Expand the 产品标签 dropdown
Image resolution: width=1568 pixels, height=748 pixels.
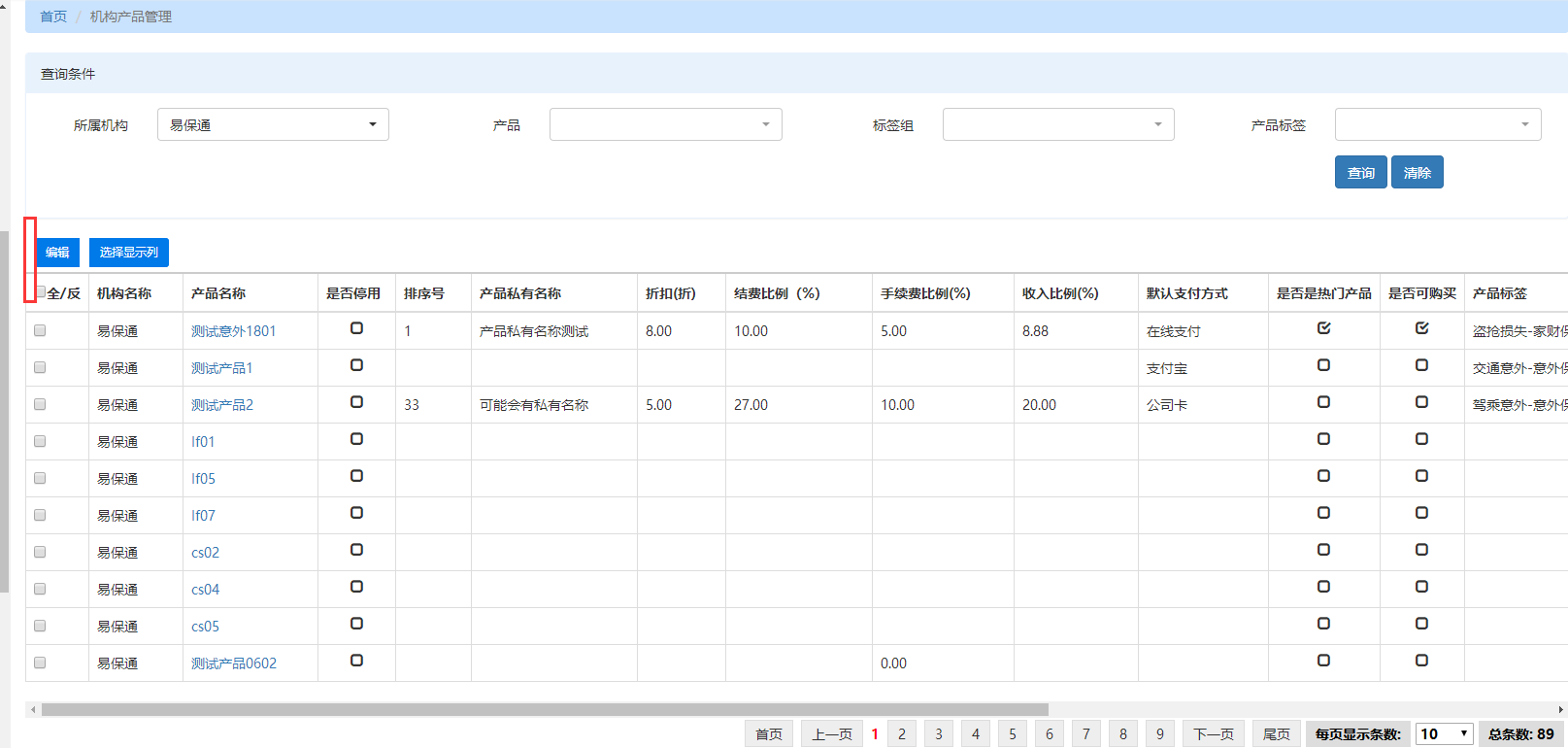[x=1437, y=124]
